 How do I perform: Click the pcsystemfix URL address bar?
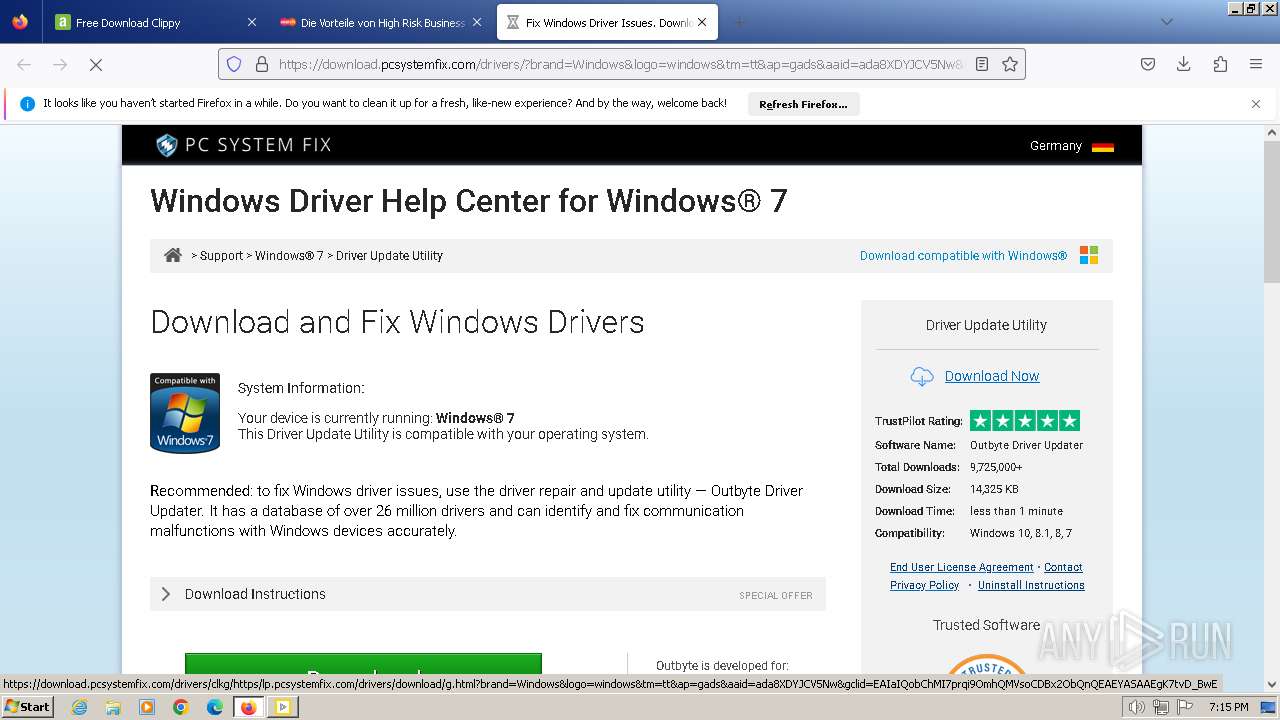point(620,64)
